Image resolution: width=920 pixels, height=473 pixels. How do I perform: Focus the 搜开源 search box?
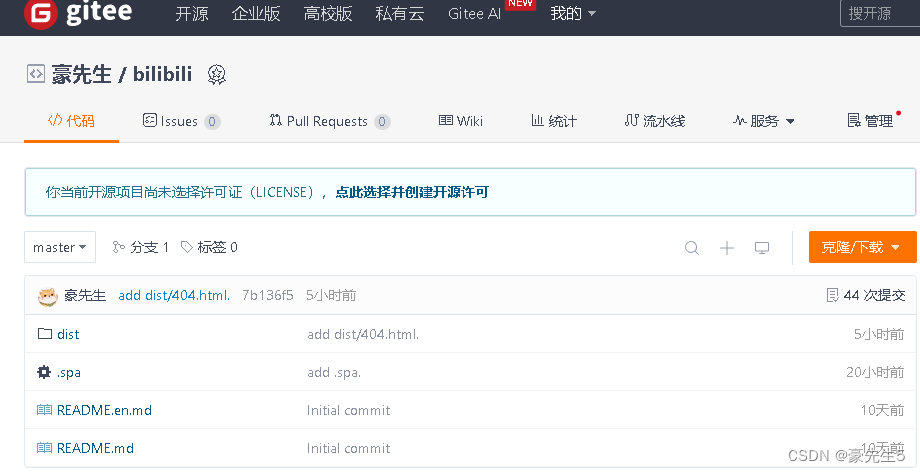point(880,13)
